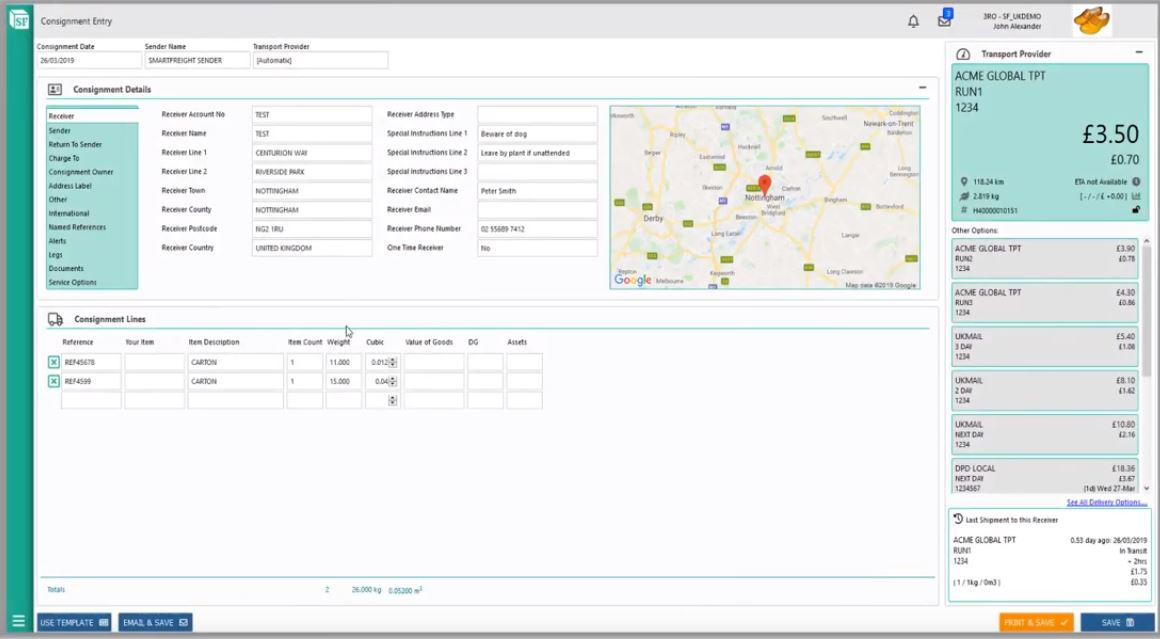Click the Receiver Postcode field
This screenshot has height=639, width=1160.
(311, 229)
